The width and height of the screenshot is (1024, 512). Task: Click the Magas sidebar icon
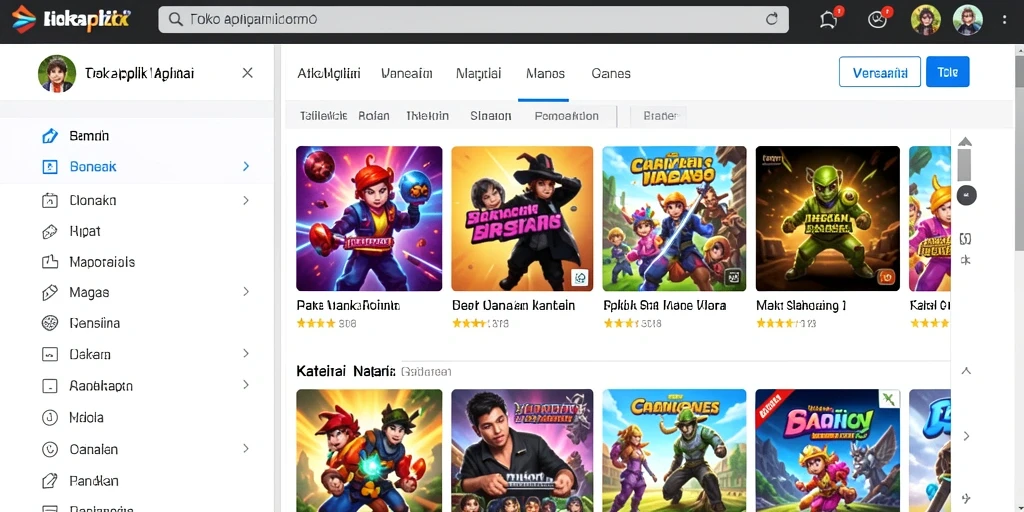coord(50,293)
